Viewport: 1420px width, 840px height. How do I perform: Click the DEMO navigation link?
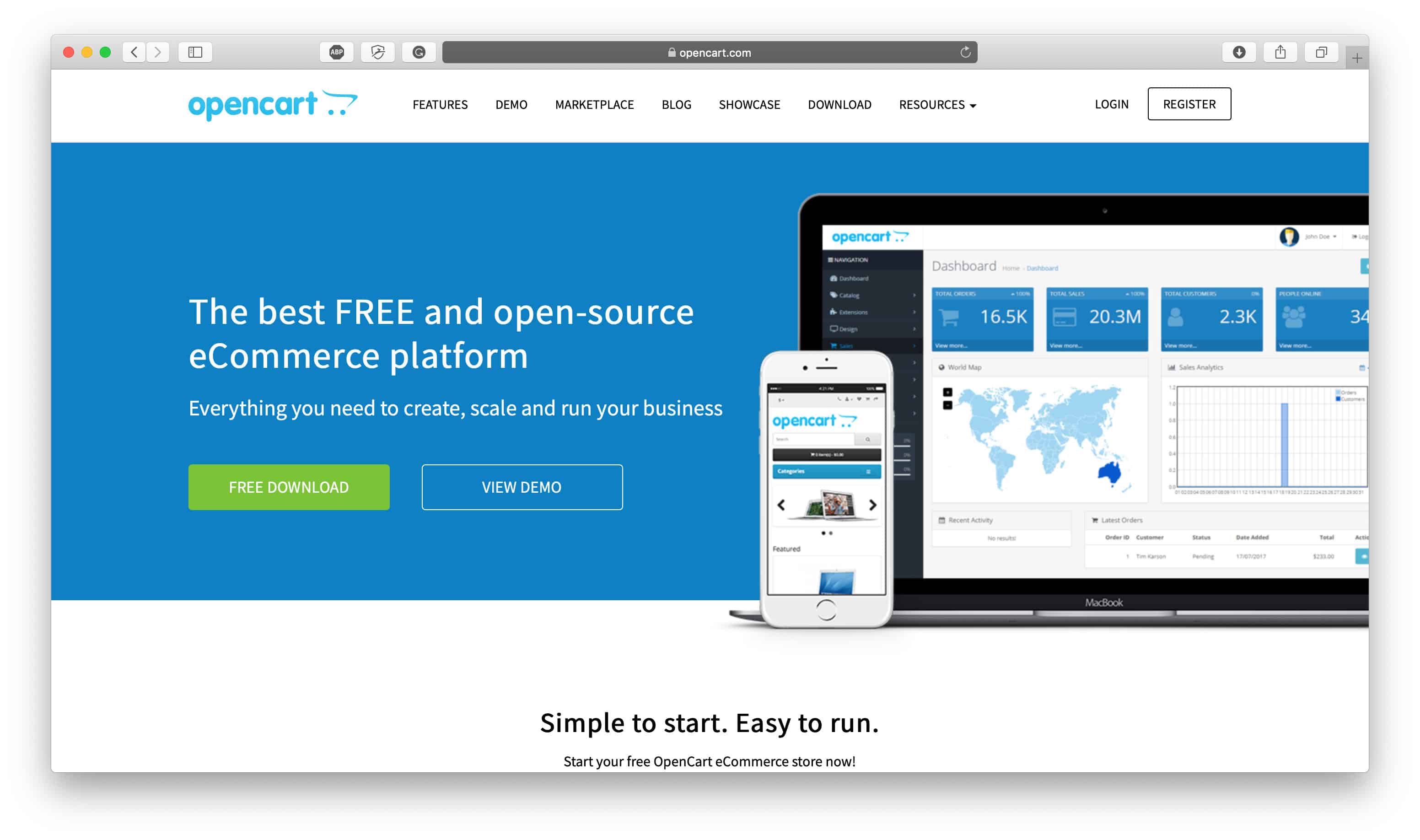click(511, 104)
